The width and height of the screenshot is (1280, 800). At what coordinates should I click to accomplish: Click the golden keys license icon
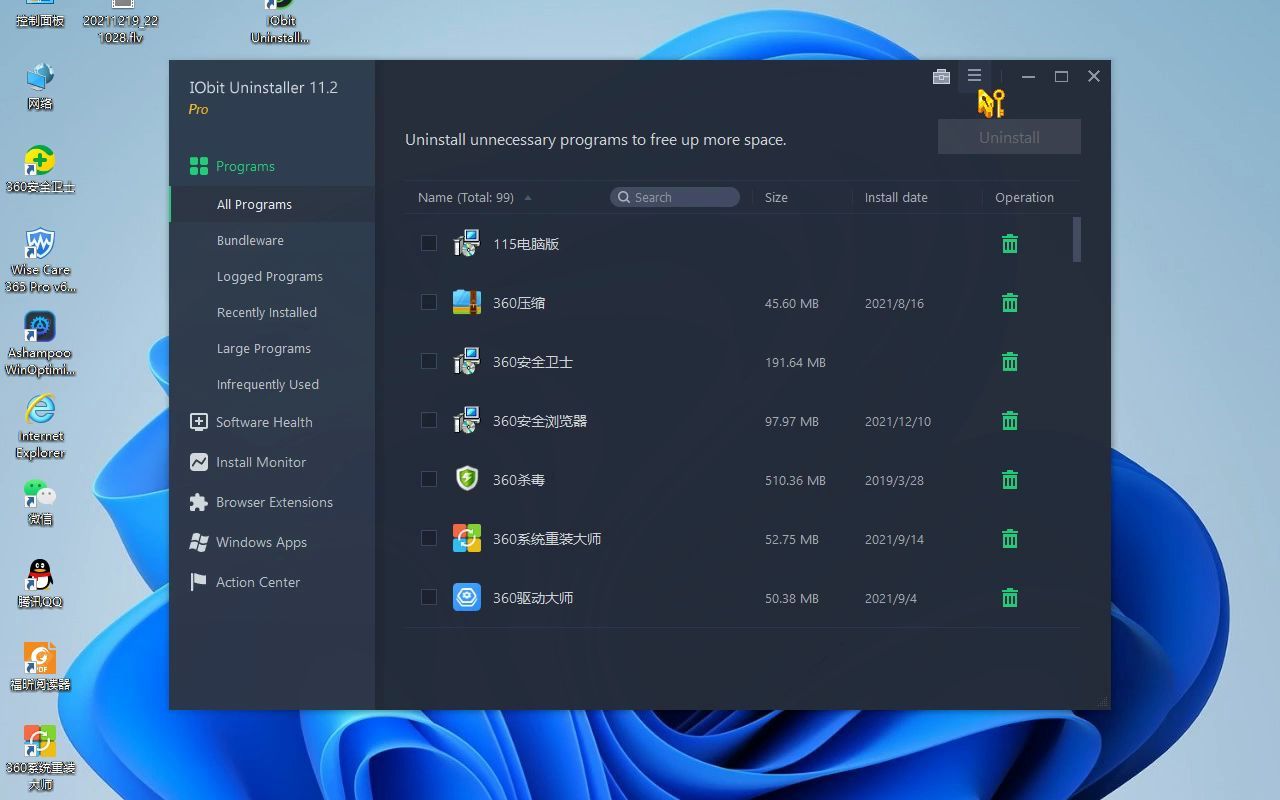pyautogui.click(x=990, y=103)
